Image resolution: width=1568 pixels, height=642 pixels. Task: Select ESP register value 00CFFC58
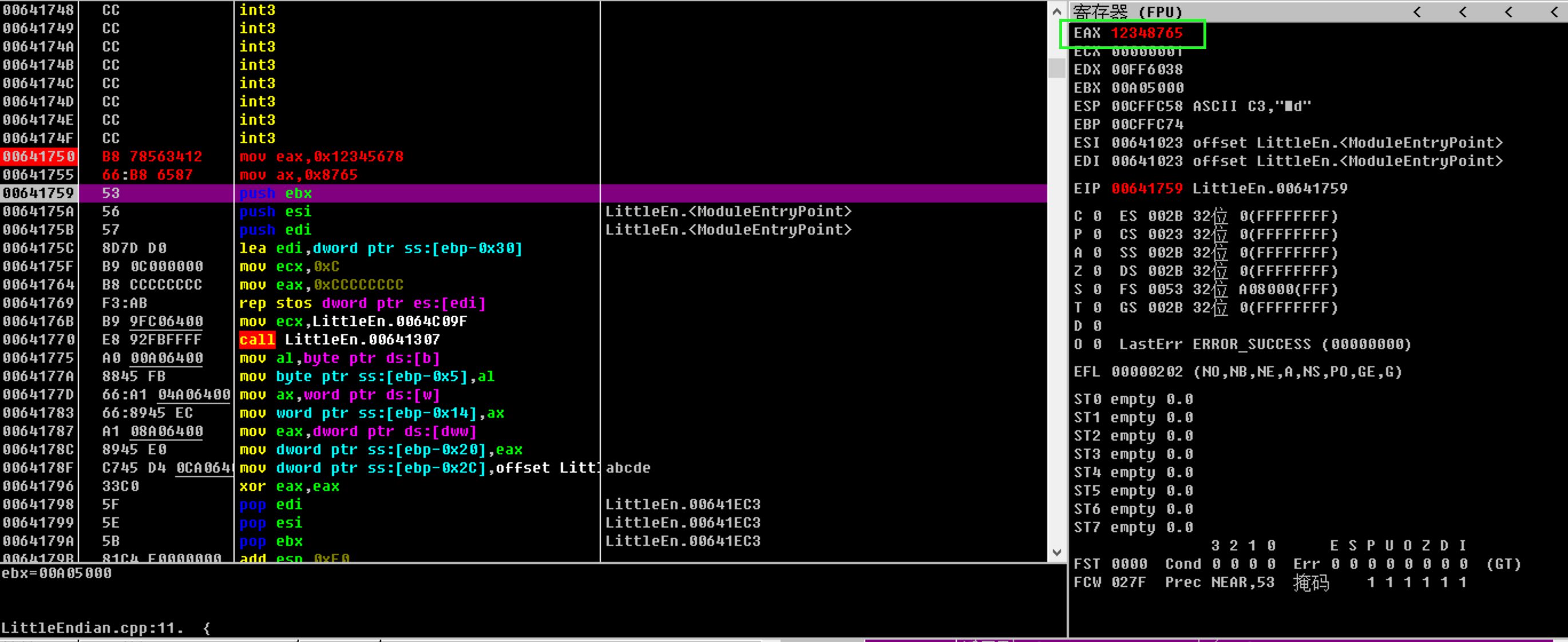click(1147, 106)
